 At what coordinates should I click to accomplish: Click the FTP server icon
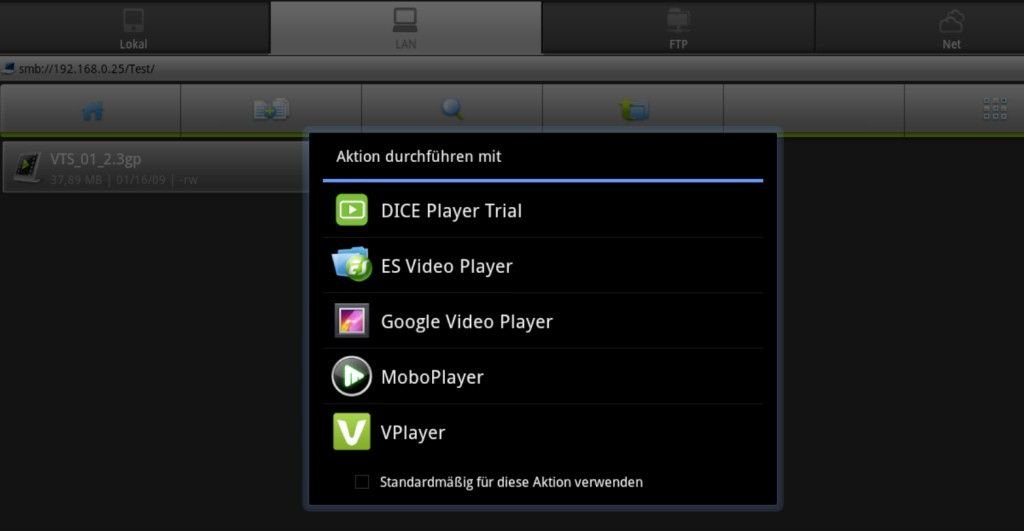[x=678, y=20]
